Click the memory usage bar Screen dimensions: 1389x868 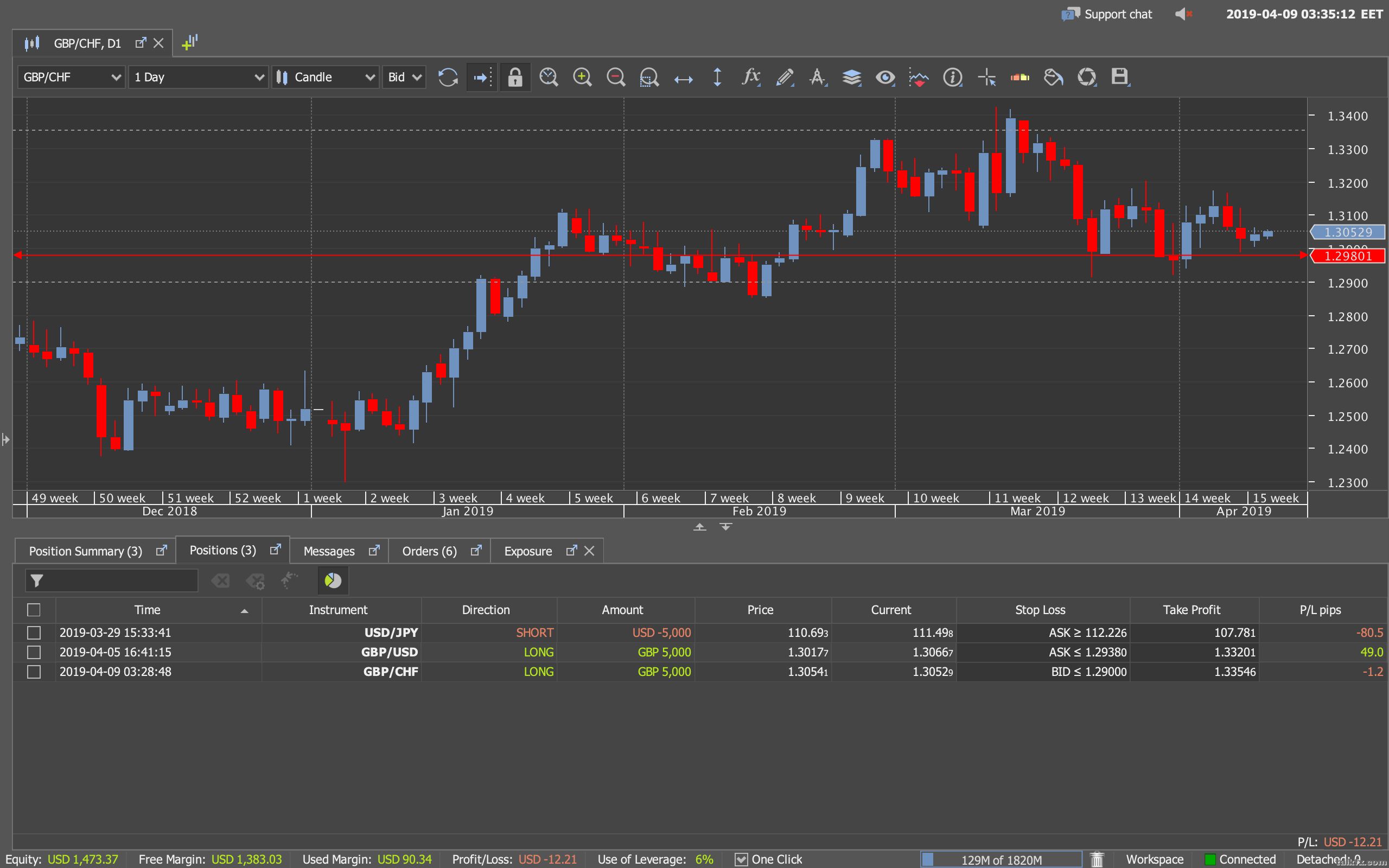click(1001, 859)
